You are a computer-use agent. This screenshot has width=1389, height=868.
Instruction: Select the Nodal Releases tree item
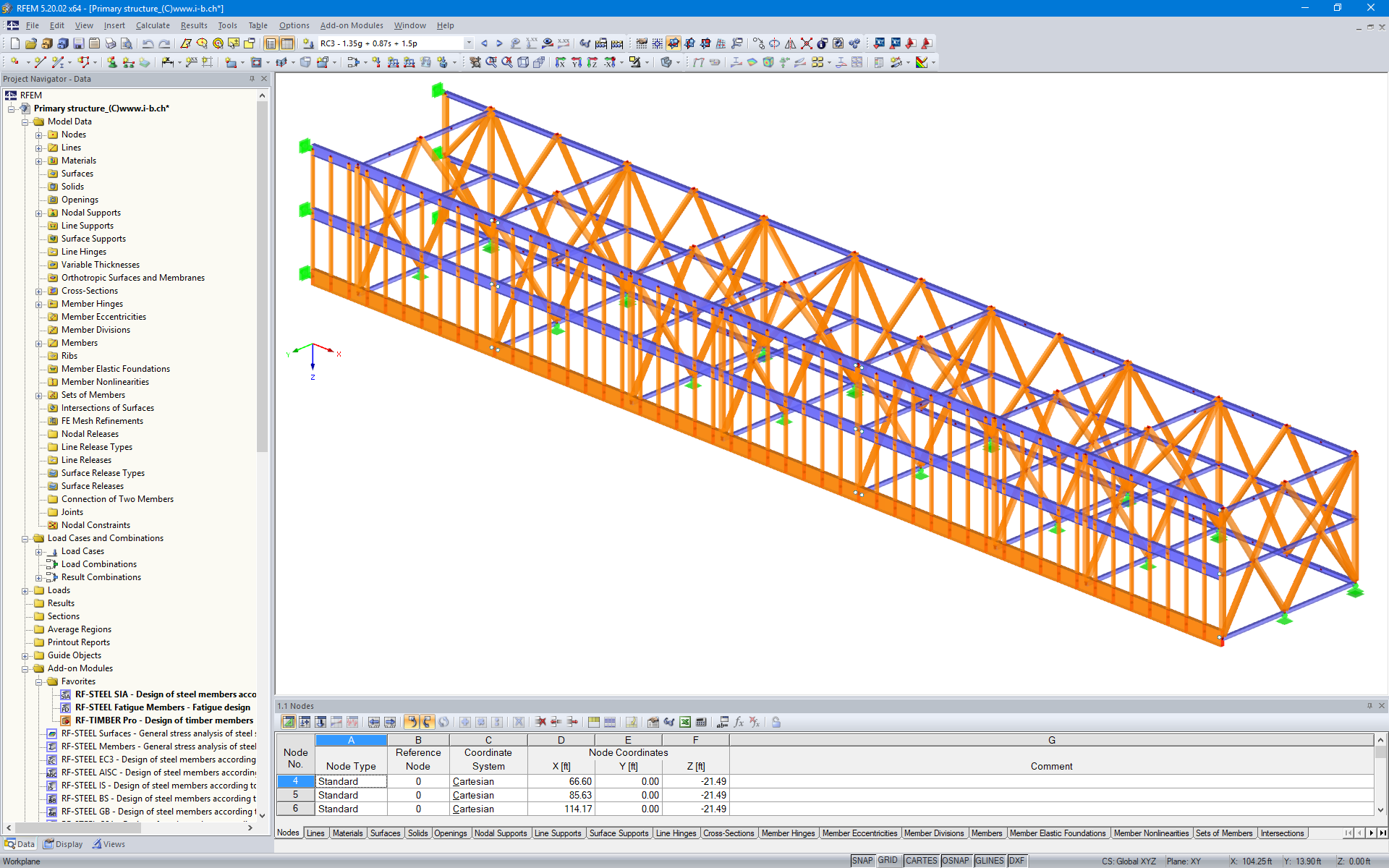(x=90, y=434)
